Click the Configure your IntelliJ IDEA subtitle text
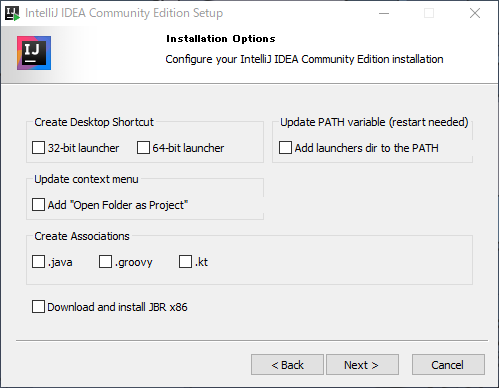This screenshot has height=388, width=499. click(x=304, y=59)
